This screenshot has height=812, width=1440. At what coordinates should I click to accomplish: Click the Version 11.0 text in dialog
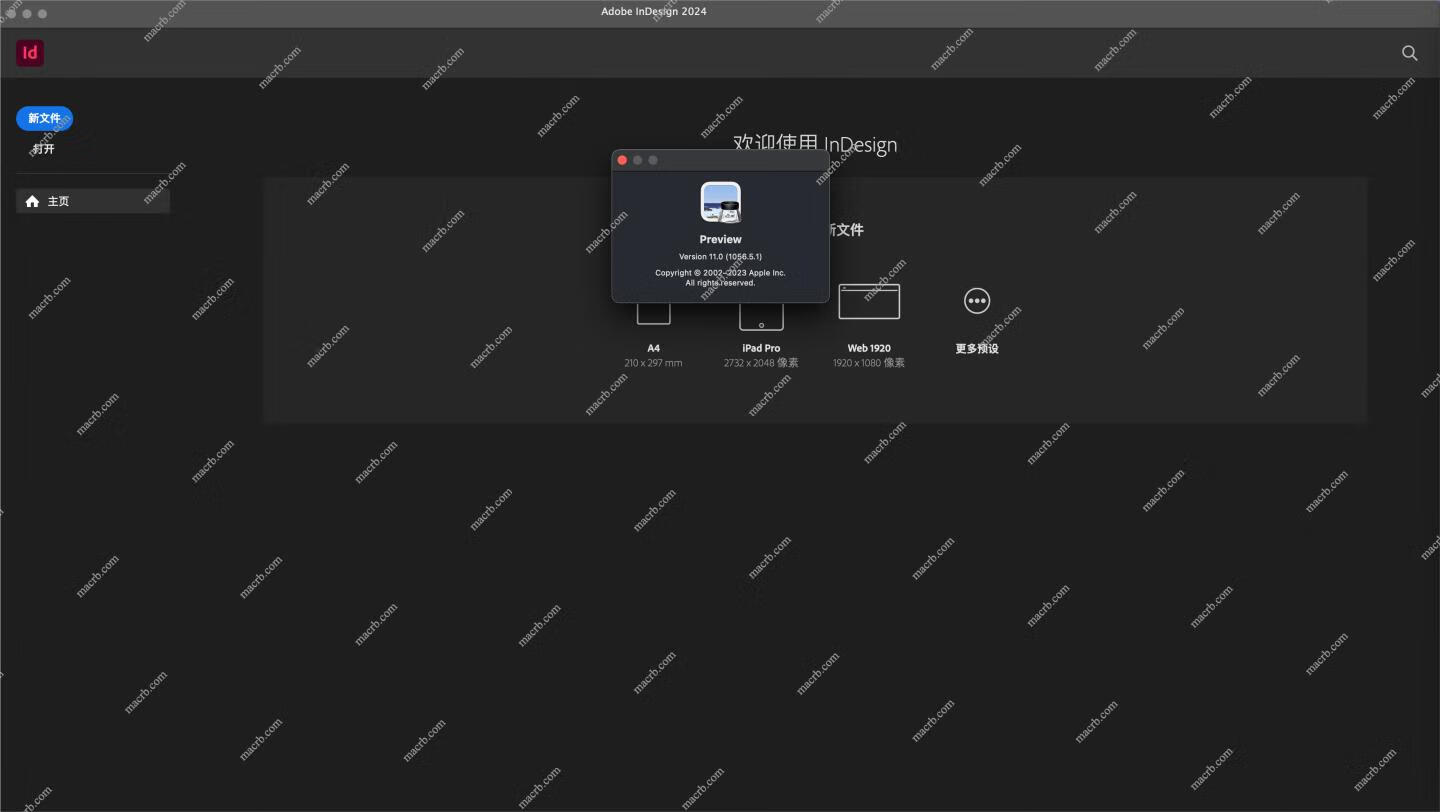[x=720, y=257]
